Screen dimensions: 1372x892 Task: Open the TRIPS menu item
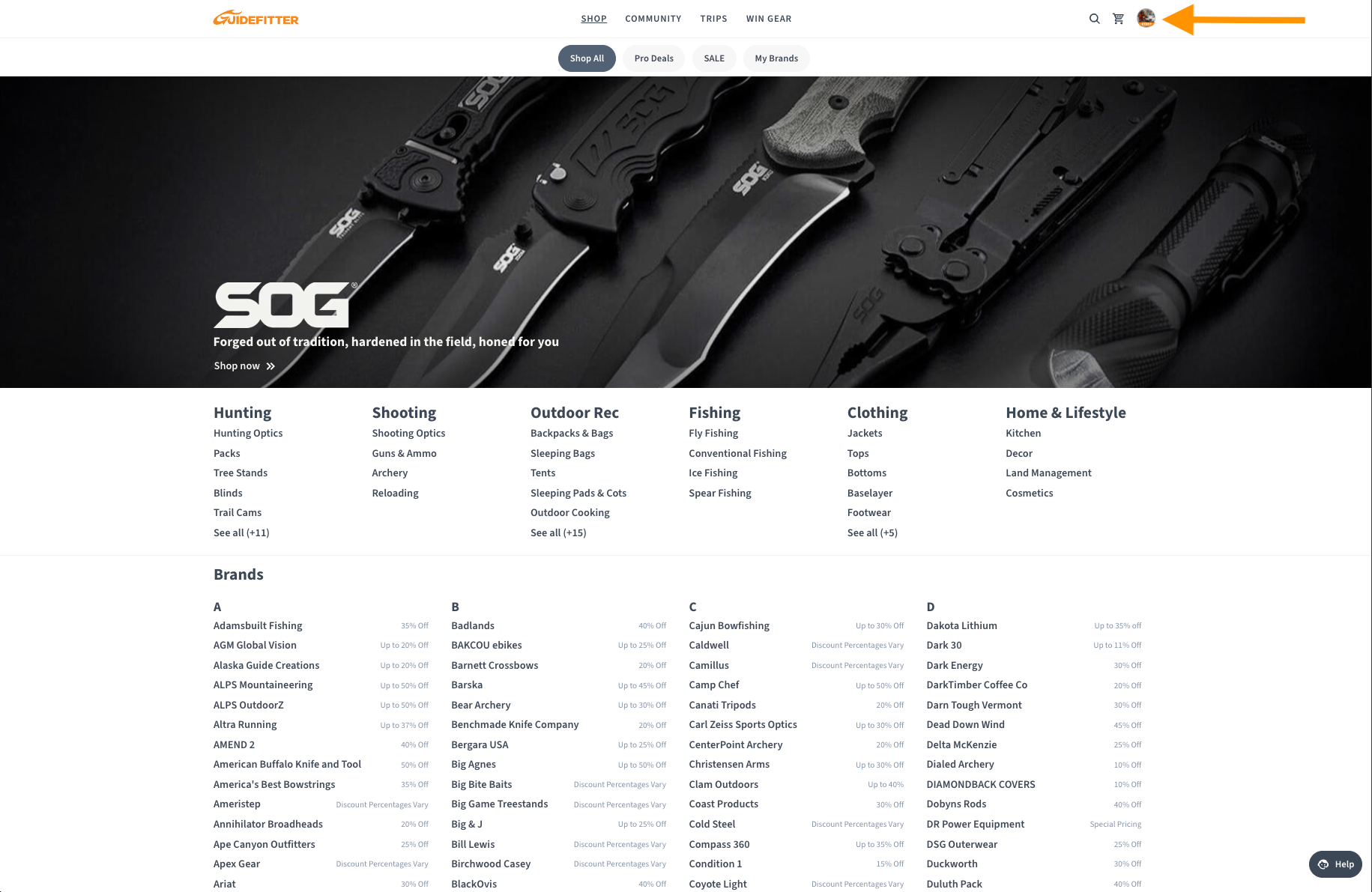coord(713,19)
